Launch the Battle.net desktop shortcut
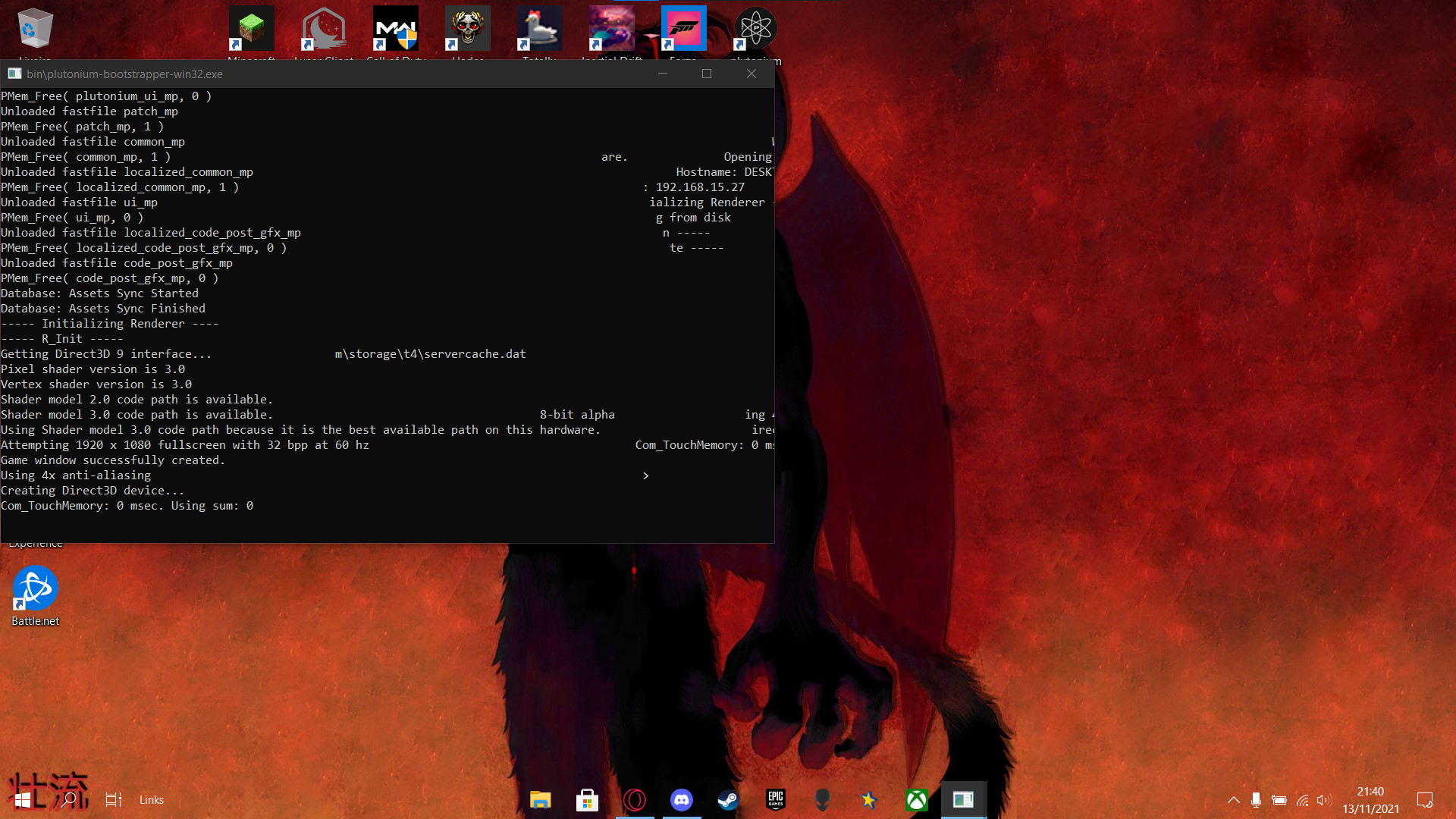Screen dimensions: 1456x819 pos(35,597)
